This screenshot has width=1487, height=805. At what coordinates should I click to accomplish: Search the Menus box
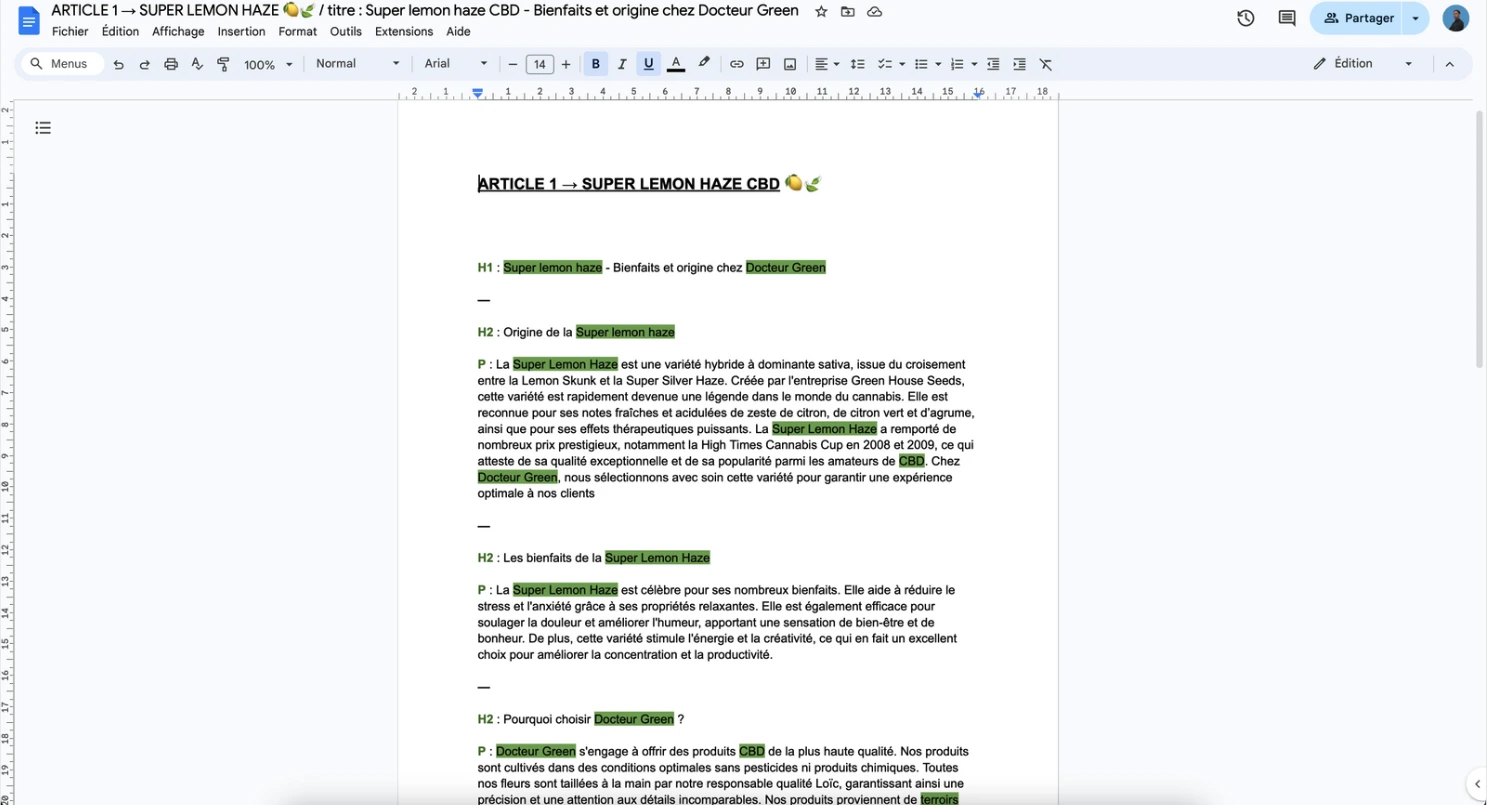tap(62, 64)
